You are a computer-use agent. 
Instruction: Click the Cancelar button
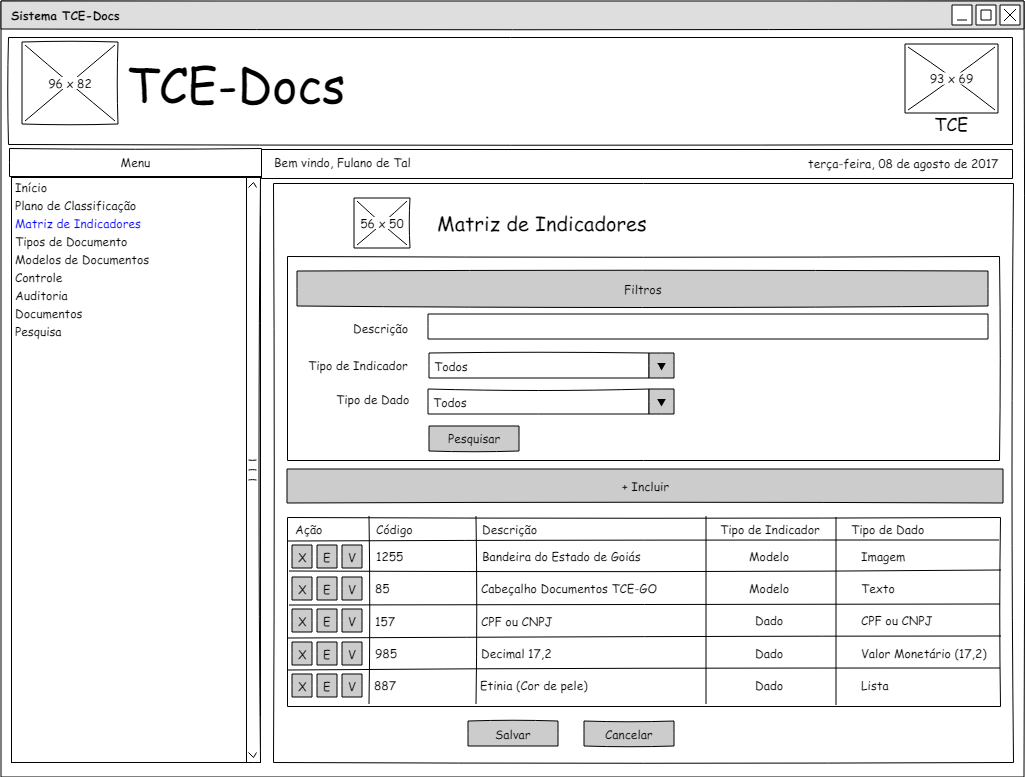coord(628,734)
